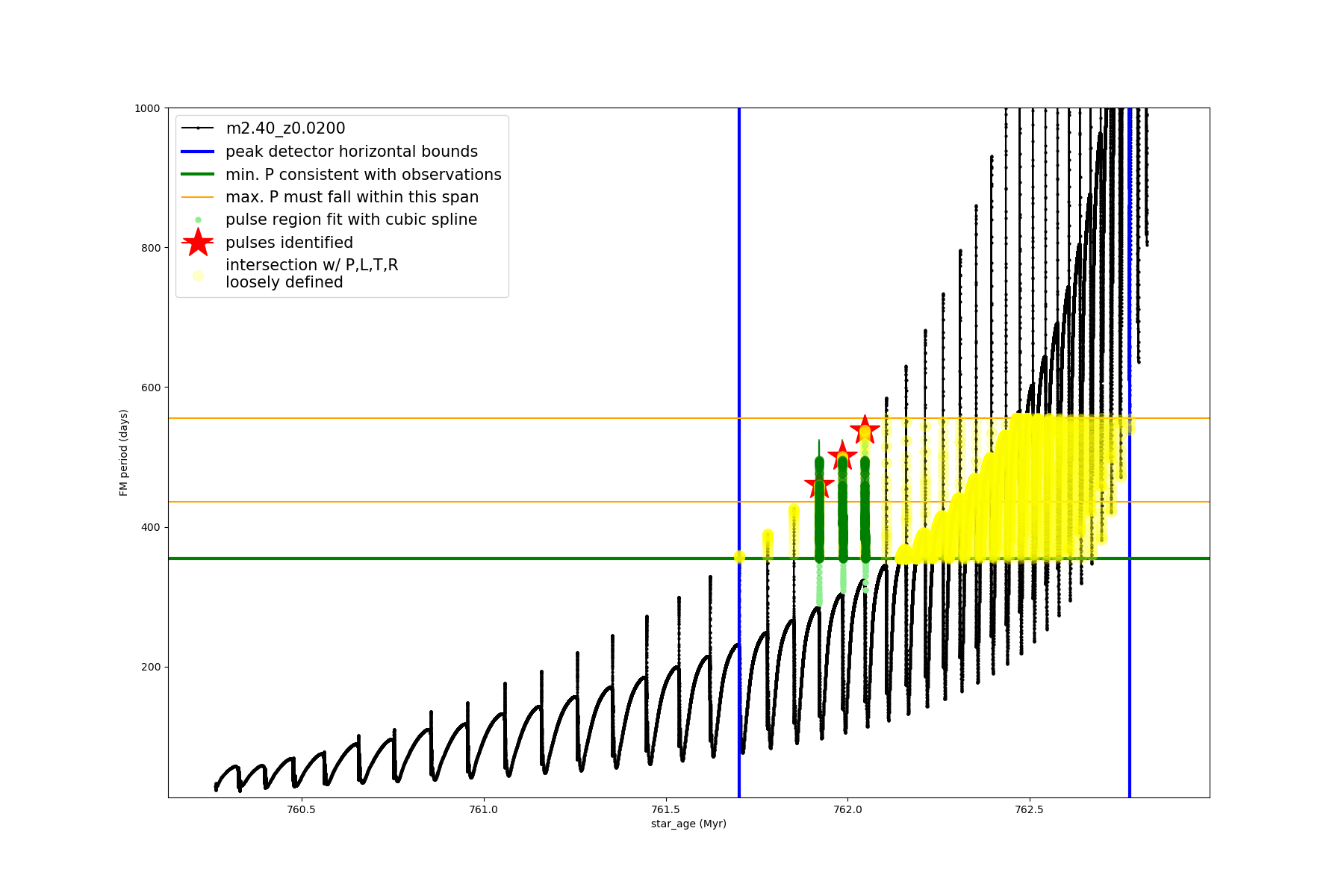Click the thick green line swatch in the legend
Viewport: 1344px width, 896px height.
pyautogui.click(x=198, y=175)
